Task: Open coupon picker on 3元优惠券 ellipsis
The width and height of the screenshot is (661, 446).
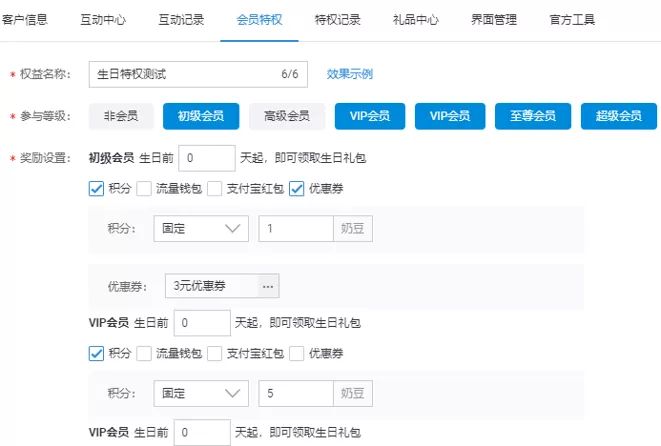Action: (x=268, y=286)
